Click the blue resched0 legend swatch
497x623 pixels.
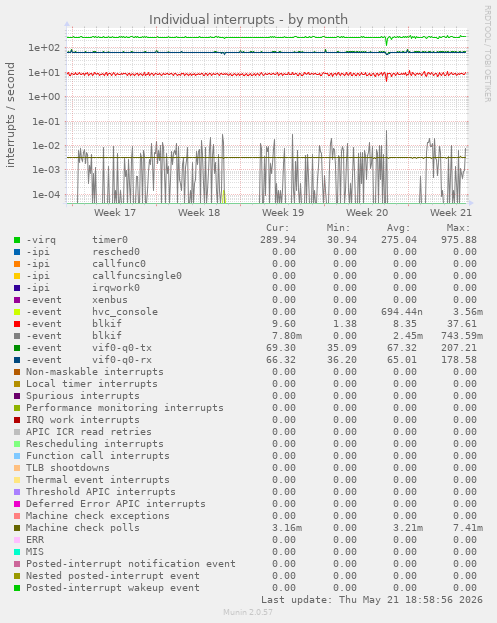[17, 252]
